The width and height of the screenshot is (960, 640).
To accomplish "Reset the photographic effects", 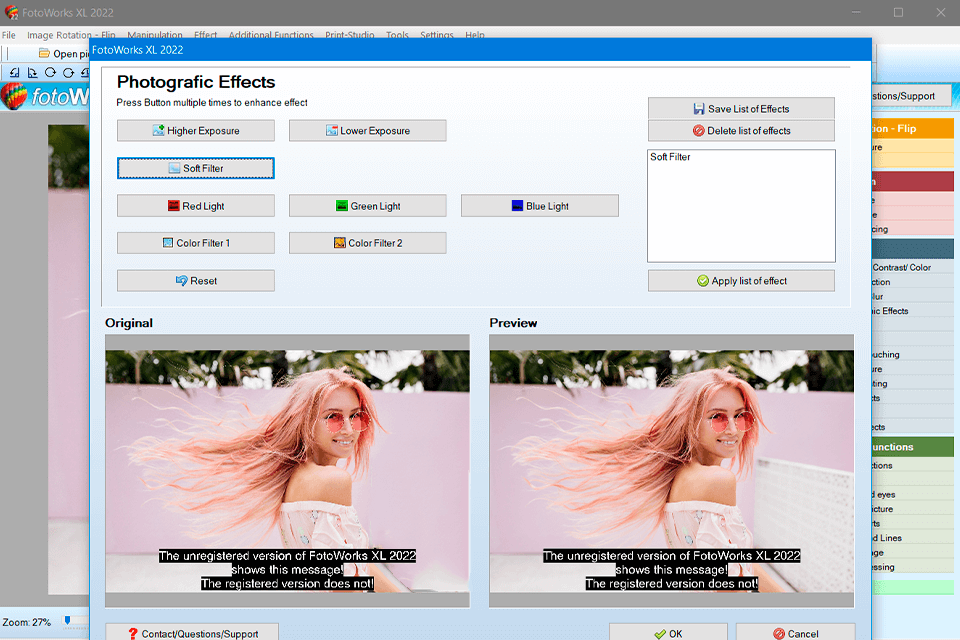I will [x=196, y=280].
